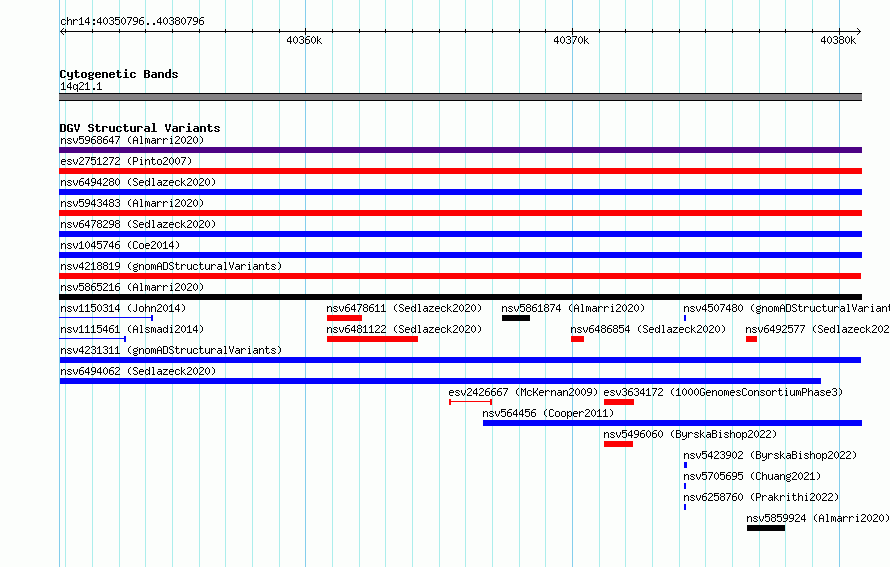Select nsv4507480 gnomAD variant label
890x567 pixels.
pos(786,308)
